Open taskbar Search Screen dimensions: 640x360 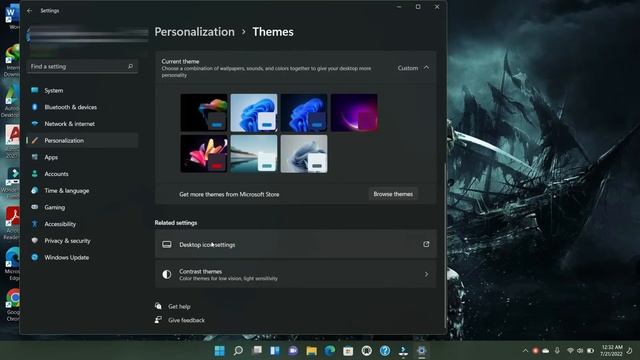point(238,351)
